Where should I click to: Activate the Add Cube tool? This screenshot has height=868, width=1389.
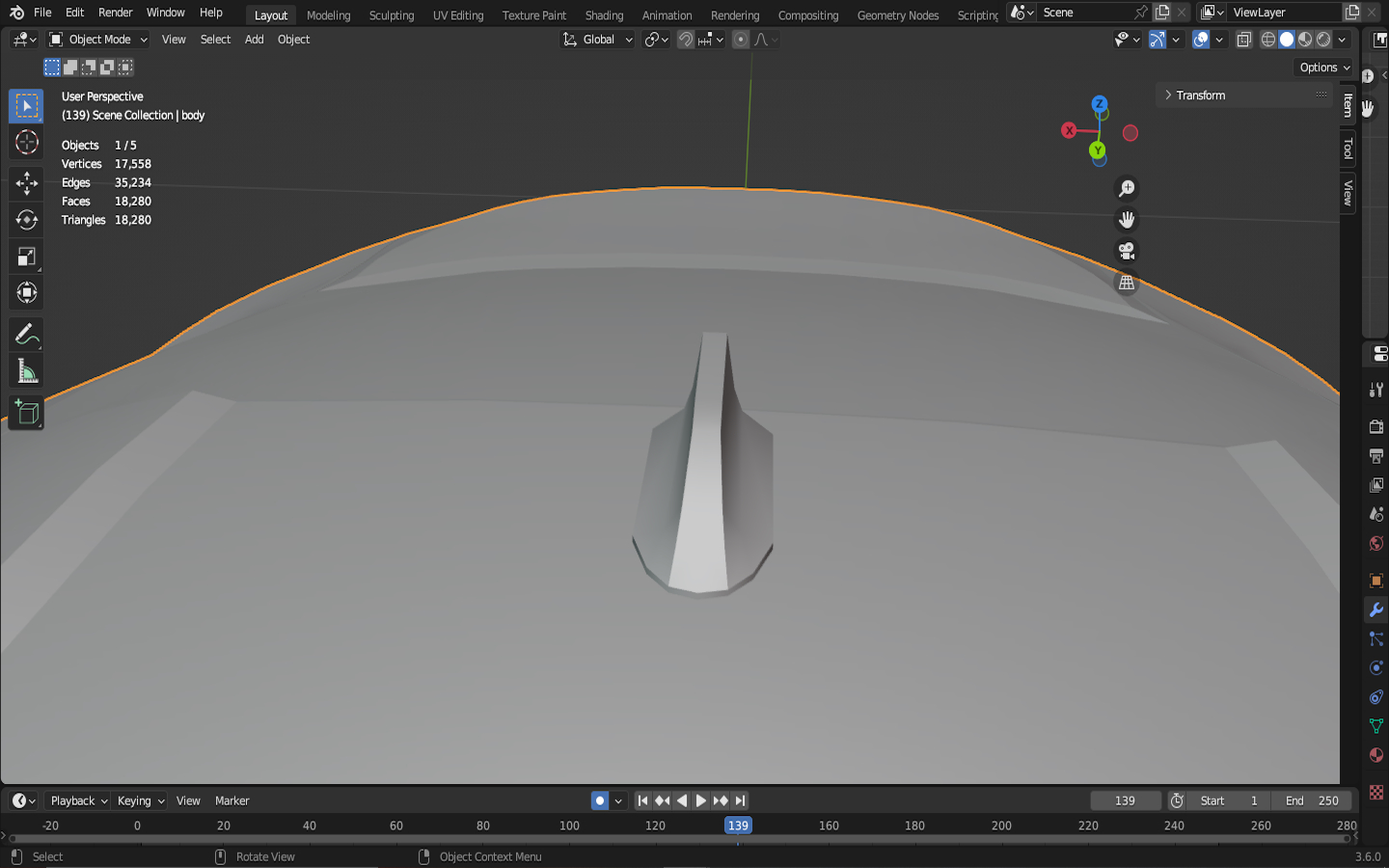pyautogui.click(x=26, y=413)
